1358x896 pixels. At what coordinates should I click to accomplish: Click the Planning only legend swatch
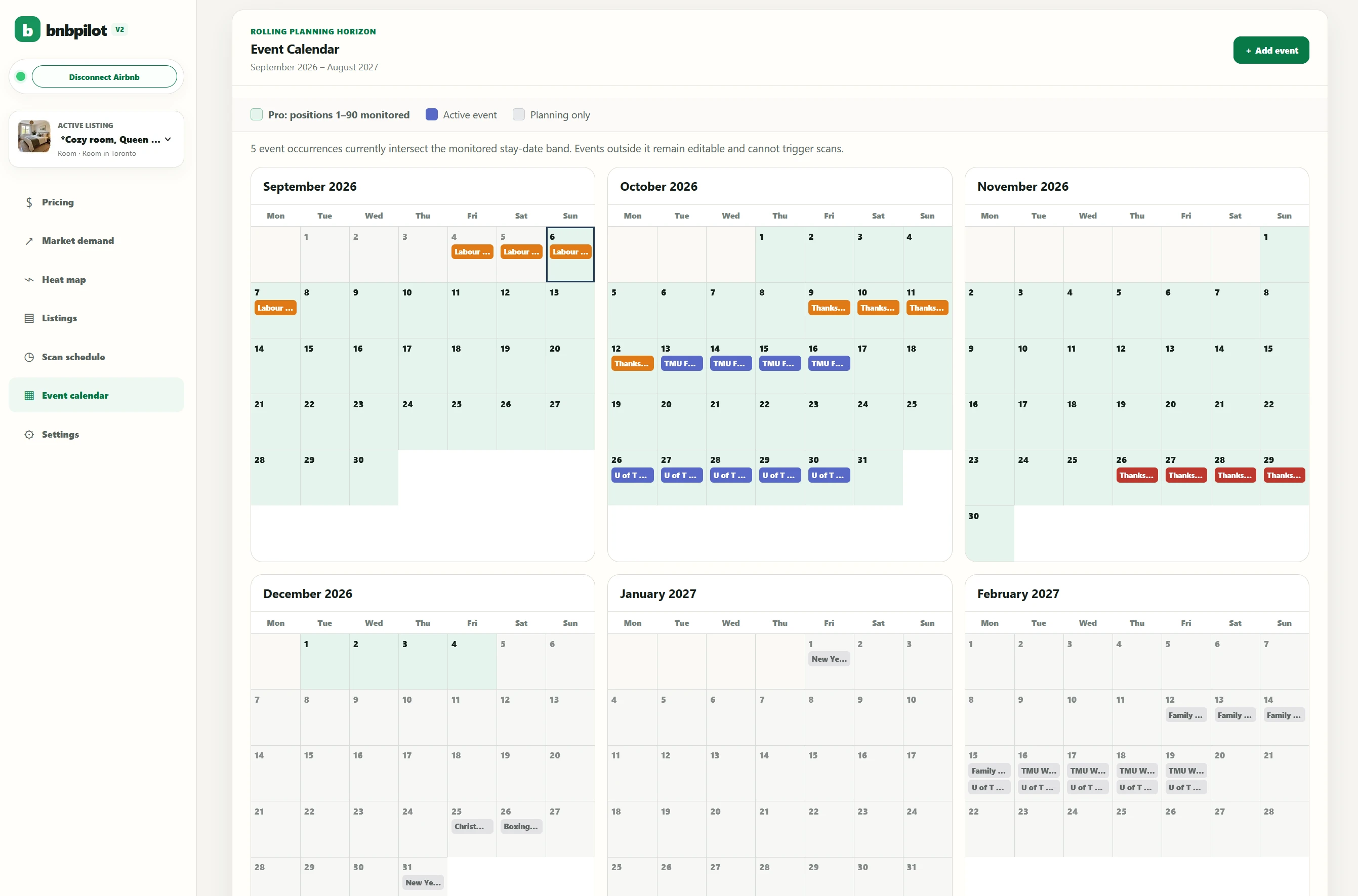coord(518,114)
